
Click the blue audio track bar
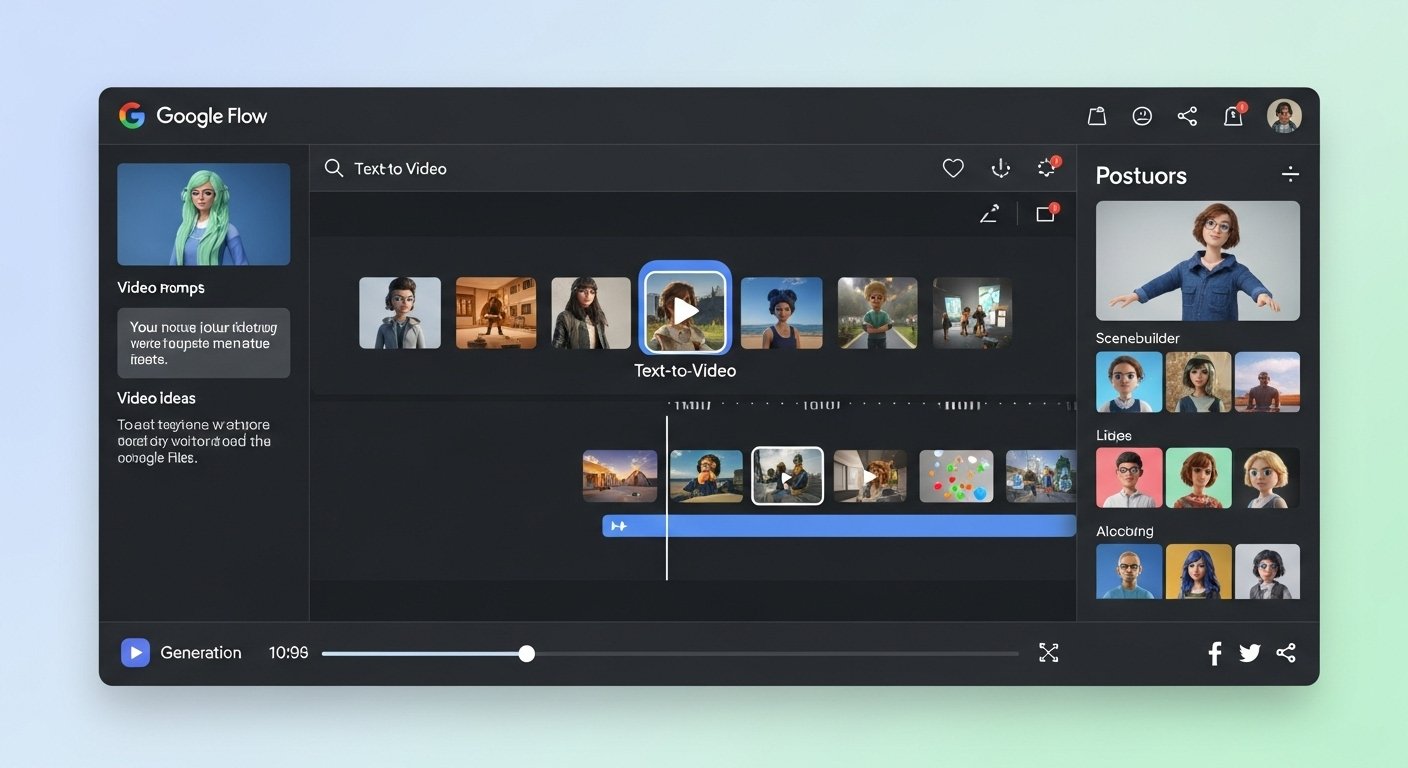838,526
